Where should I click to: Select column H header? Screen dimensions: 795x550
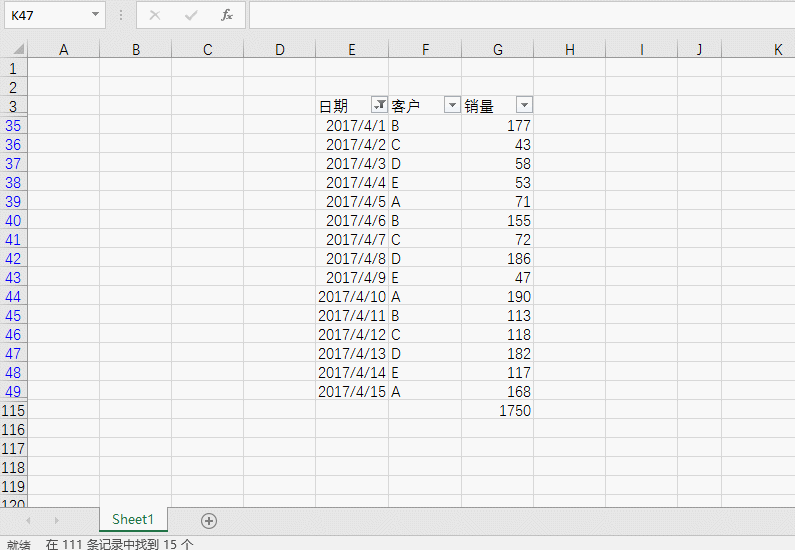569,49
